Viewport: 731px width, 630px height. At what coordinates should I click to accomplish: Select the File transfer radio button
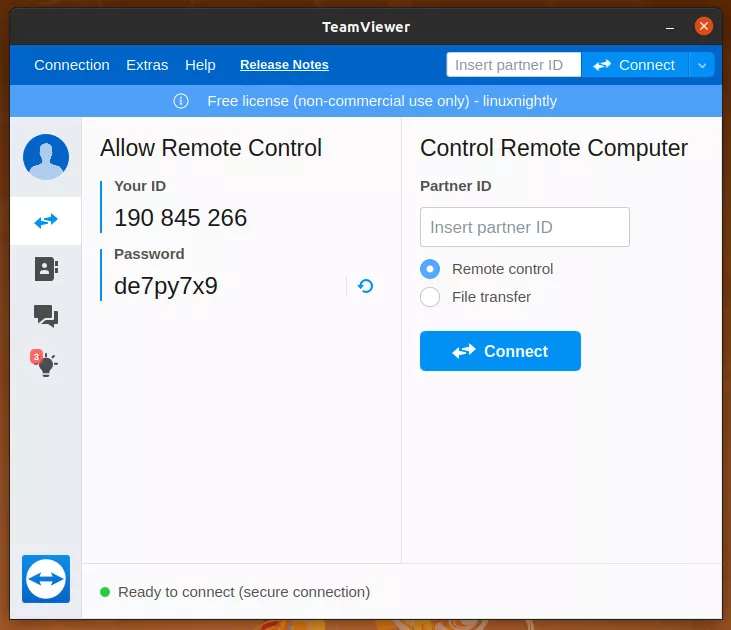(430, 297)
